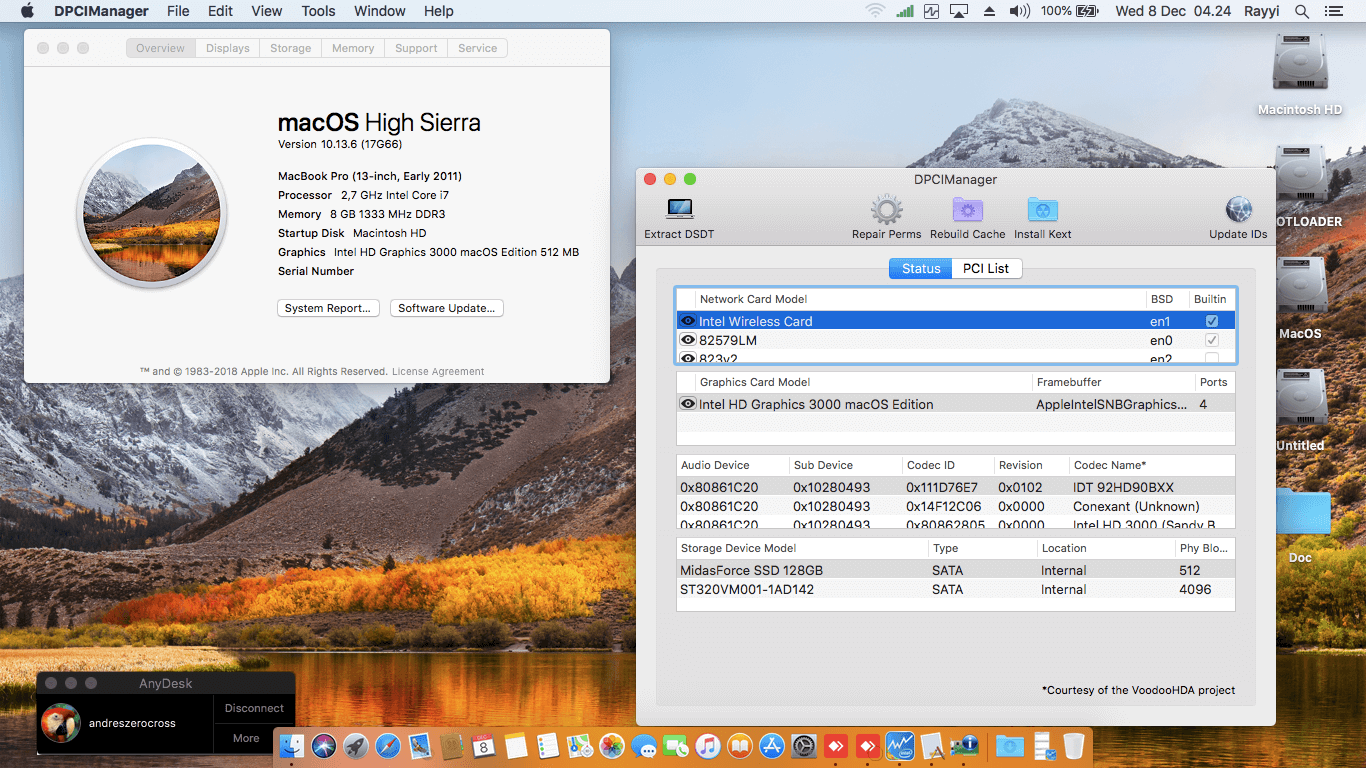Select the Conexant (Unknown) audio row

[955, 506]
